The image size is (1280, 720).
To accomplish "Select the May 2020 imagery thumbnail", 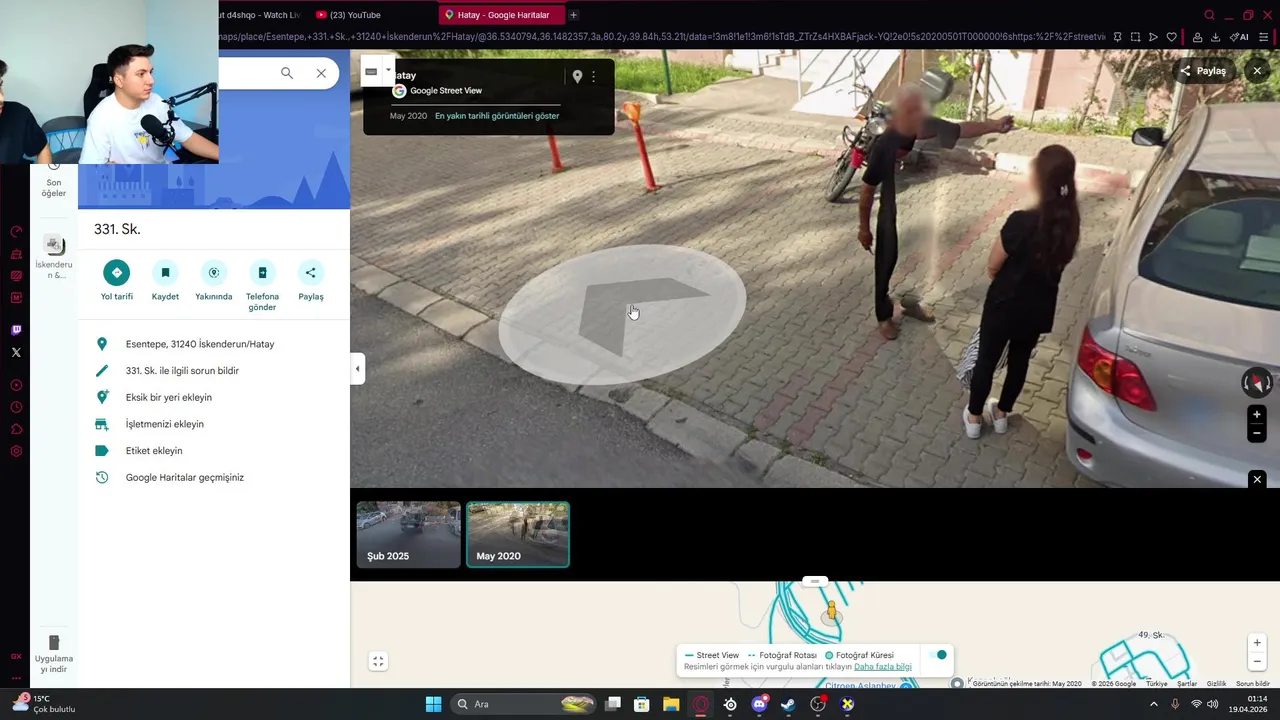I will [518, 535].
